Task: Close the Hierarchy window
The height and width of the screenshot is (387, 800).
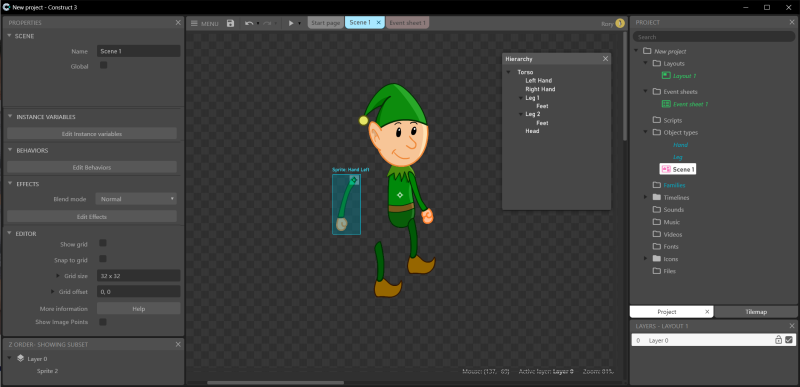Action: (606, 59)
